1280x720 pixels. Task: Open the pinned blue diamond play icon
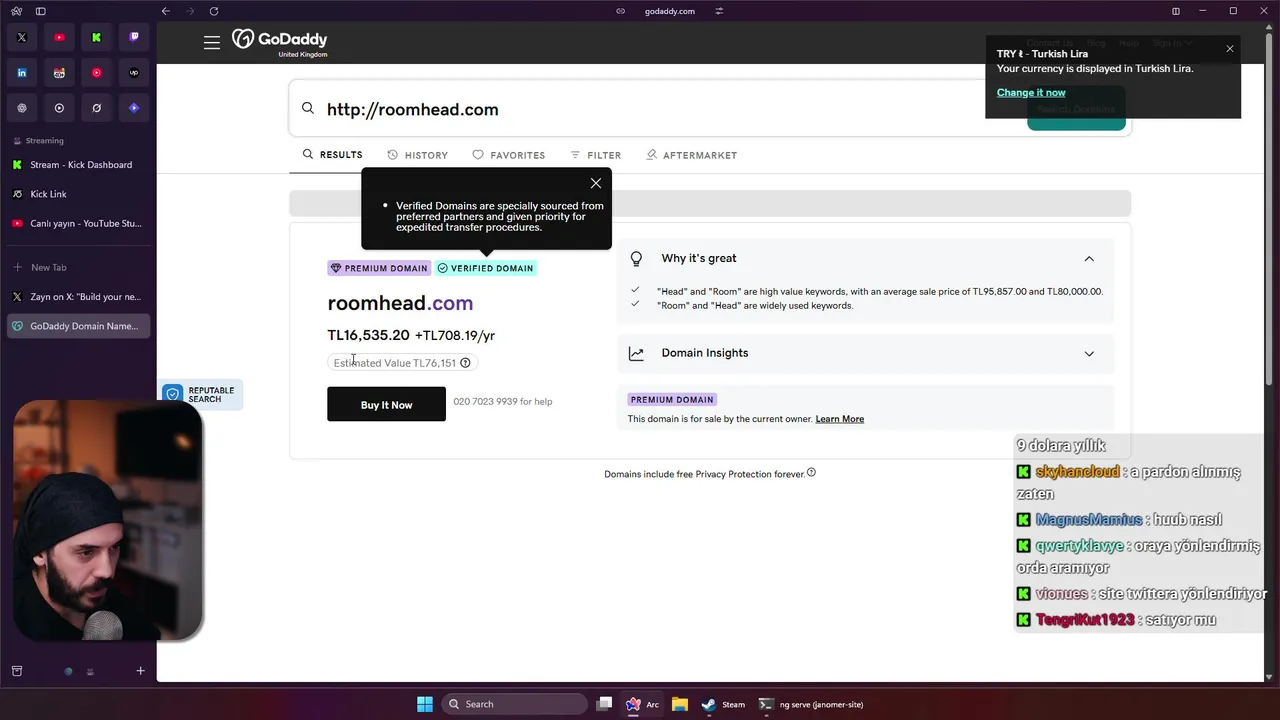(134, 108)
